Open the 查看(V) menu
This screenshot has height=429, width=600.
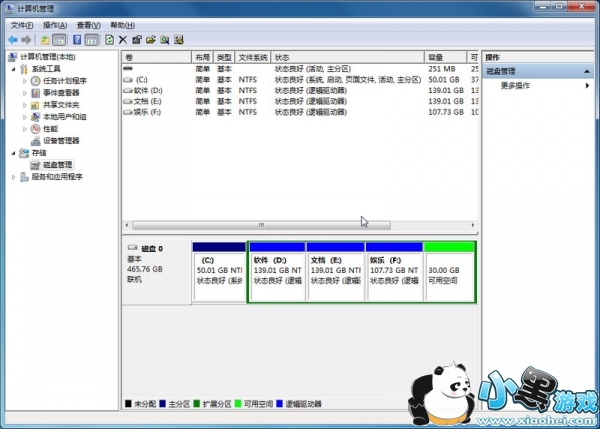pos(88,24)
